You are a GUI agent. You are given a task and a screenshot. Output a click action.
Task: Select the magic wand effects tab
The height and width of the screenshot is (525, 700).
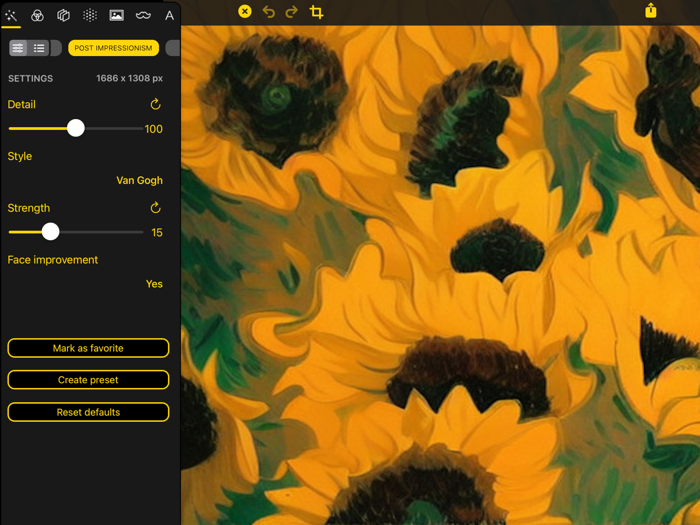tap(11, 16)
